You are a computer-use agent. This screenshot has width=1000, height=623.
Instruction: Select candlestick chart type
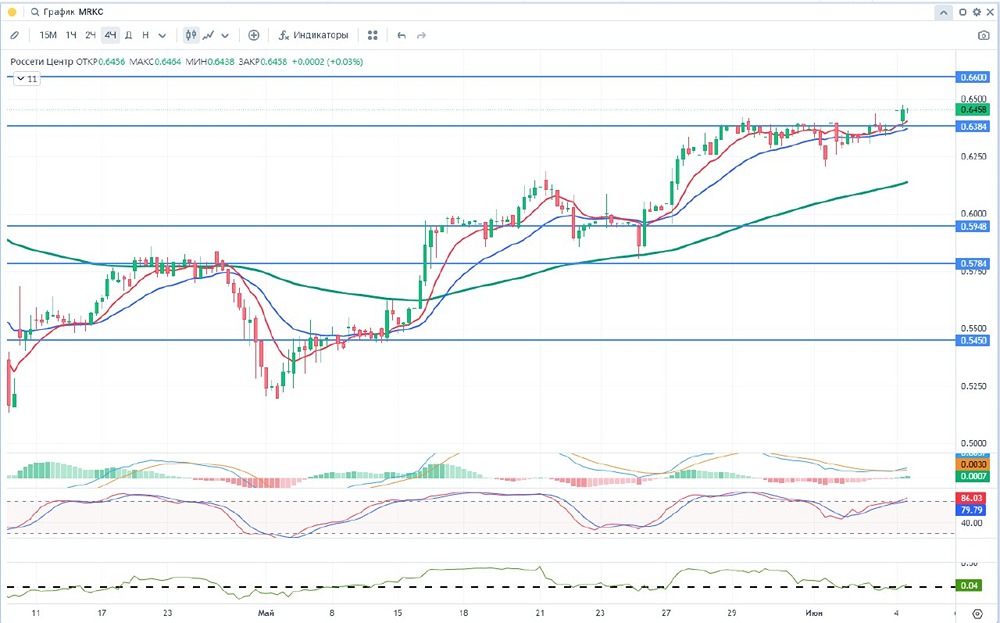click(191, 36)
